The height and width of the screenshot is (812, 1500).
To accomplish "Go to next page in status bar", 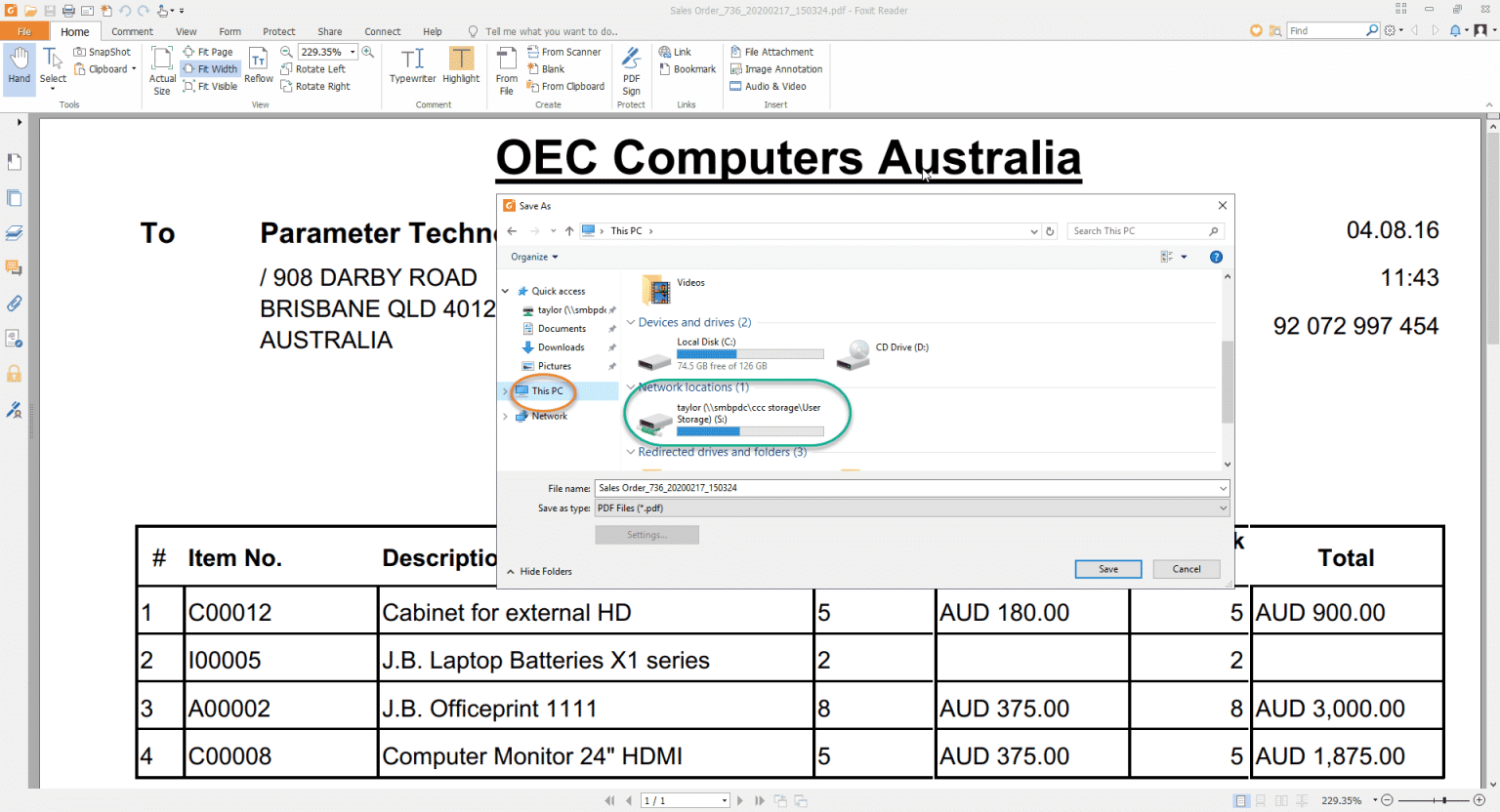I will (740, 800).
